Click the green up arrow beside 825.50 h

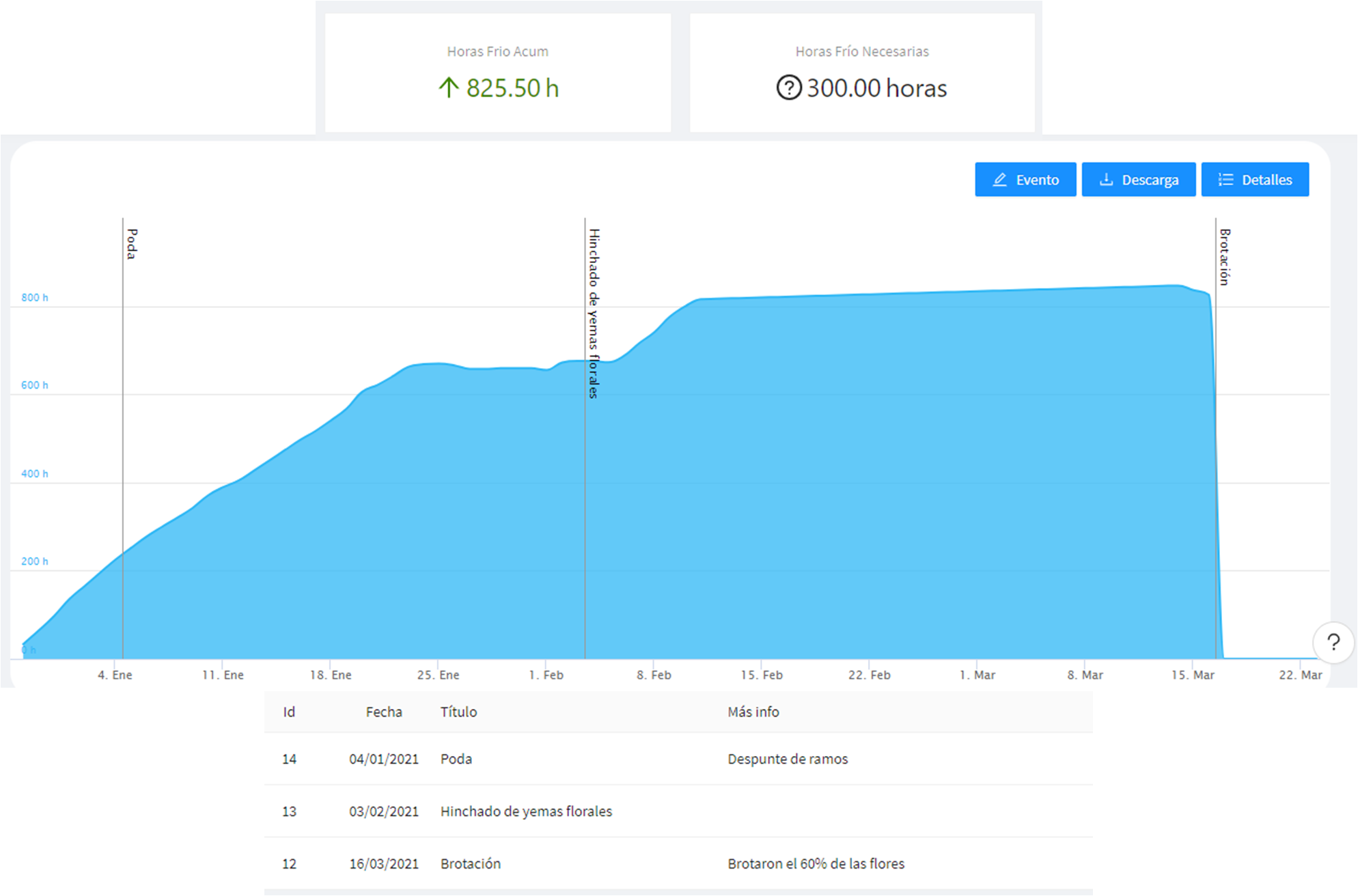(449, 88)
